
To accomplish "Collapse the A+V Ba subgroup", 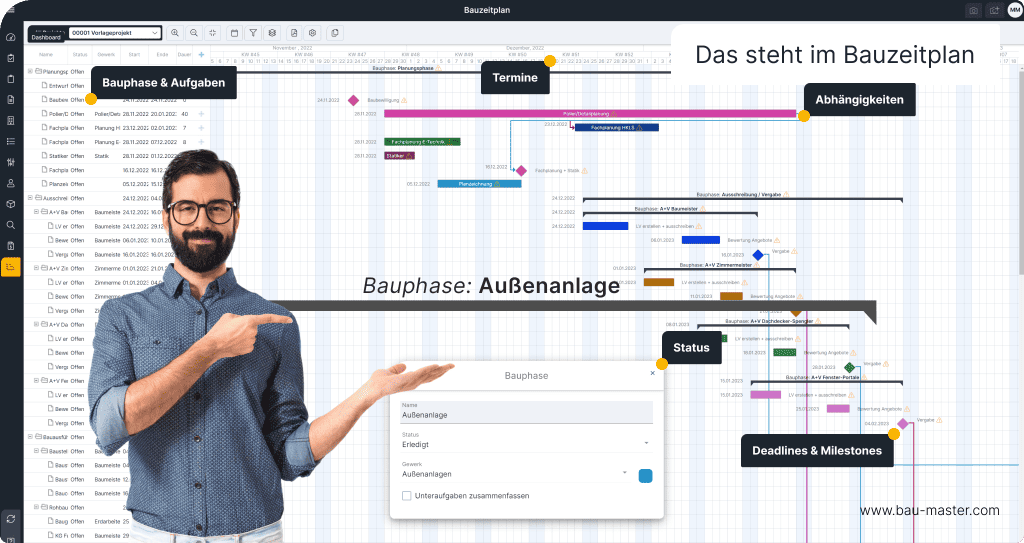I will pos(37,212).
